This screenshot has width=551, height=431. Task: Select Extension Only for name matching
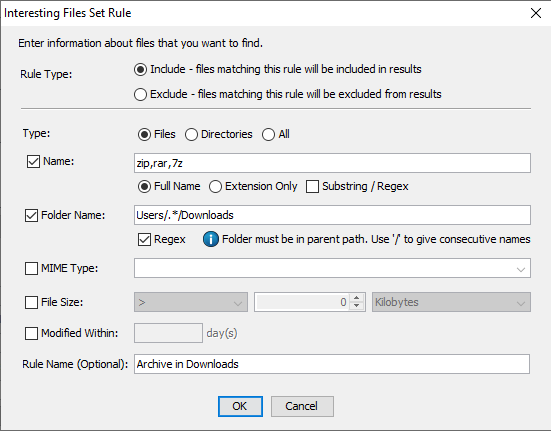point(215,187)
